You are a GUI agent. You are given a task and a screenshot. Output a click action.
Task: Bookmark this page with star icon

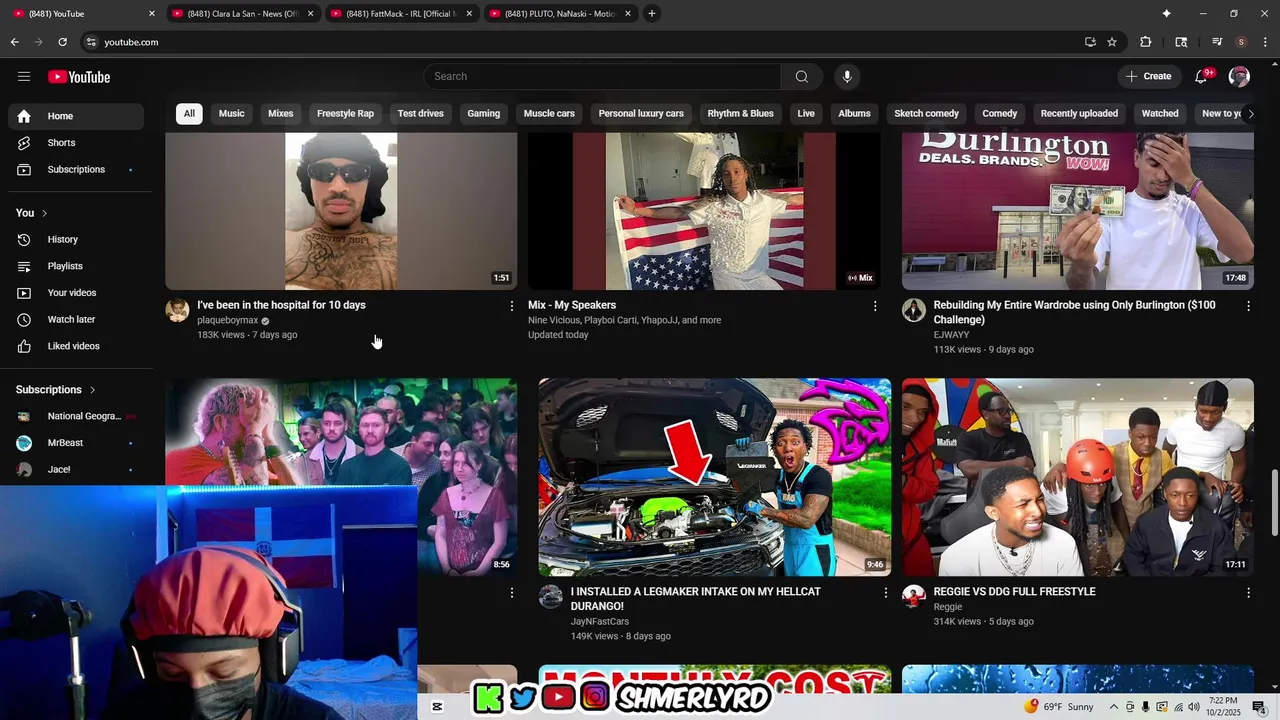[1112, 42]
